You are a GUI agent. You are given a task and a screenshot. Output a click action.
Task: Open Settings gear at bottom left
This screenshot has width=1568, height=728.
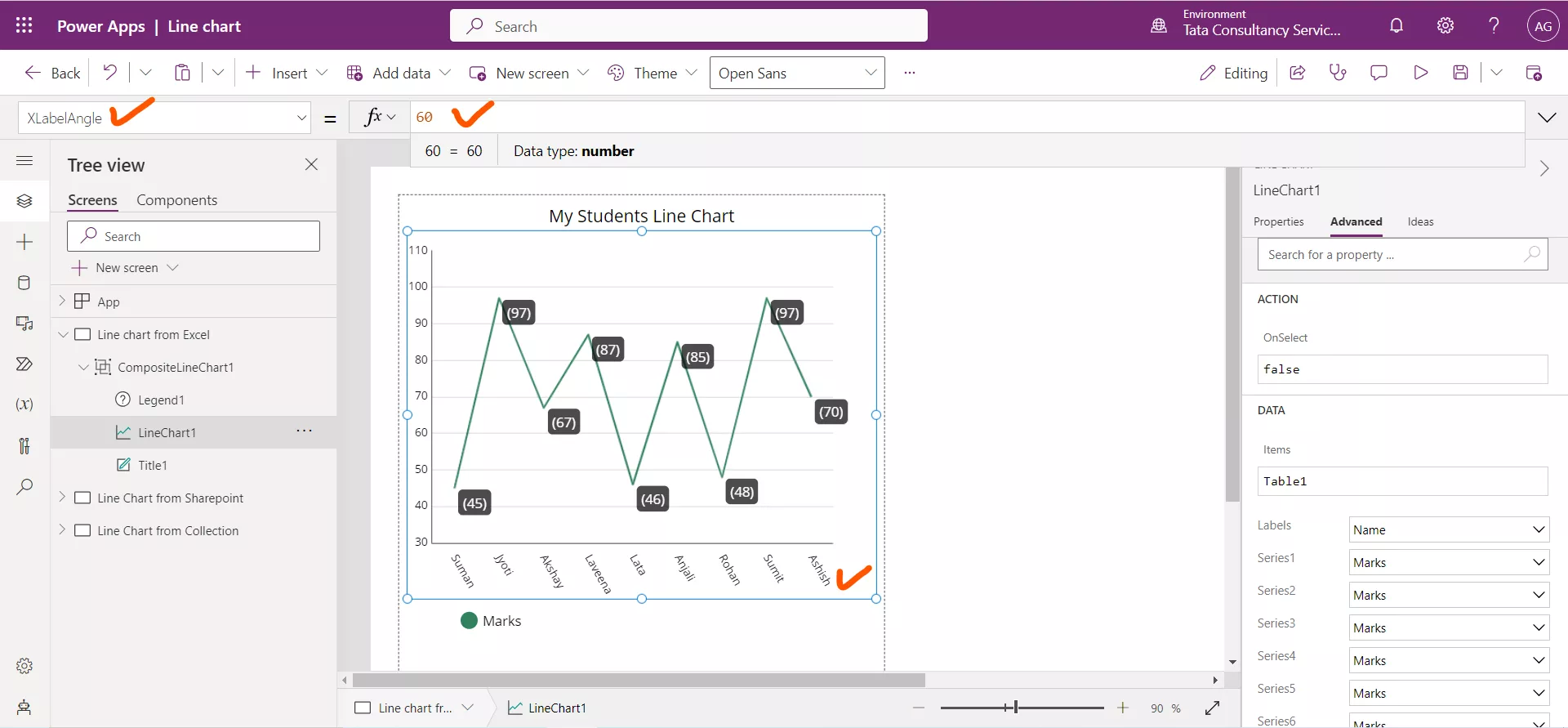[x=24, y=666]
